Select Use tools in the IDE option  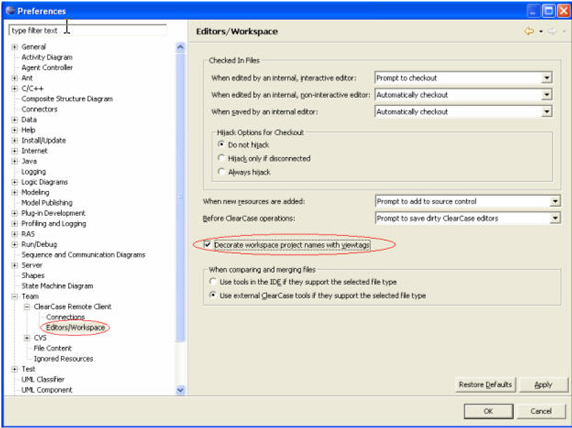pyautogui.click(x=213, y=282)
